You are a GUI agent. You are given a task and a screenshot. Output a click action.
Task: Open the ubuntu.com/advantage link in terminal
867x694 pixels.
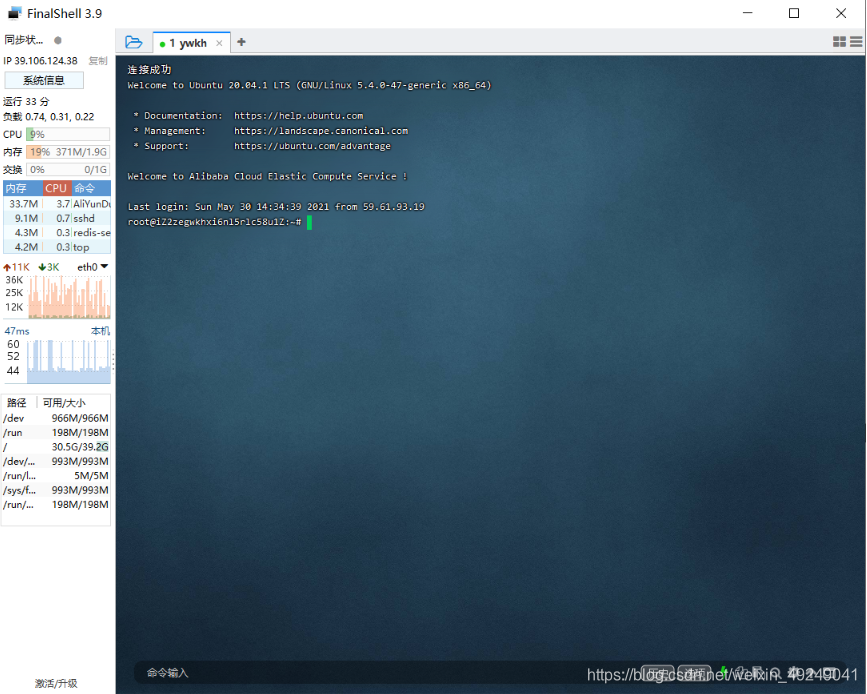(x=312, y=146)
